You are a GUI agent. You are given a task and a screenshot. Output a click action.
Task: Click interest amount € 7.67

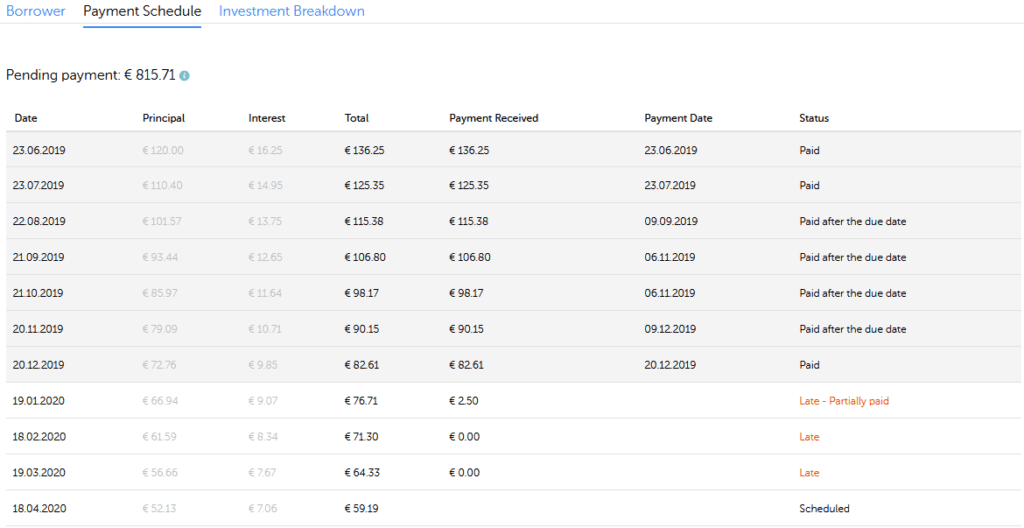tap(263, 472)
